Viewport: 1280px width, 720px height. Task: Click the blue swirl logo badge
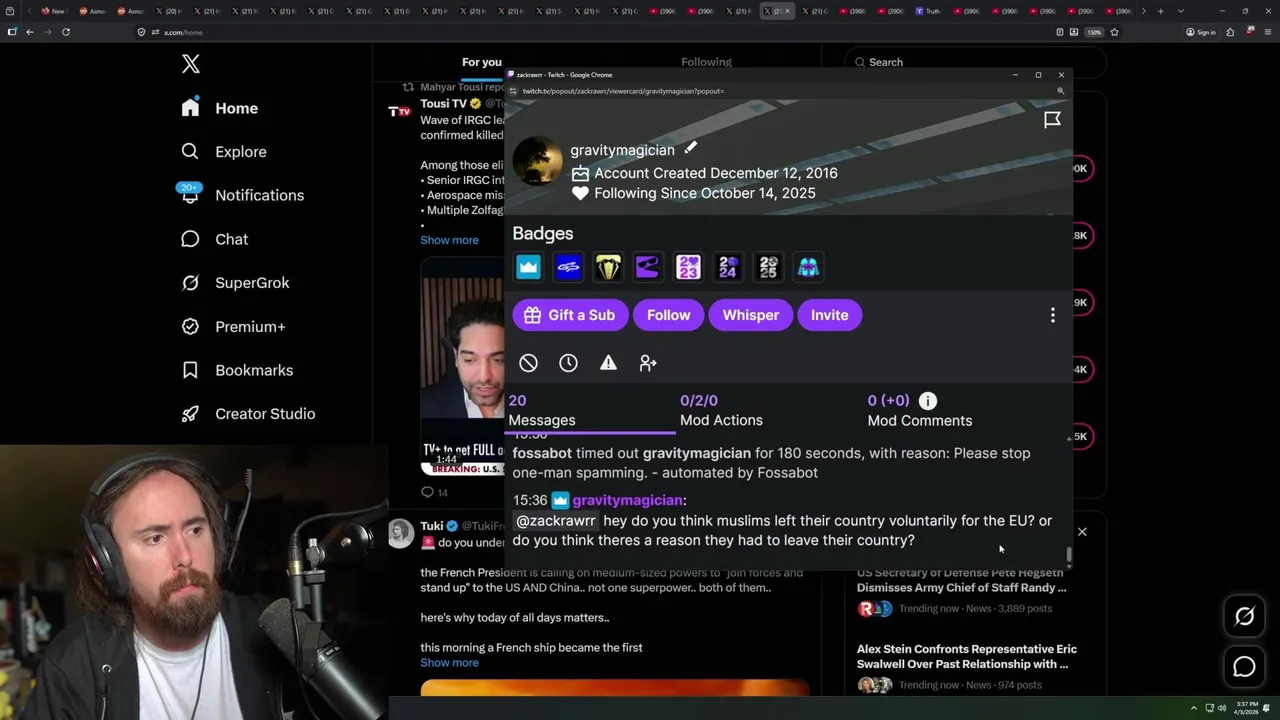click(568, 267)
